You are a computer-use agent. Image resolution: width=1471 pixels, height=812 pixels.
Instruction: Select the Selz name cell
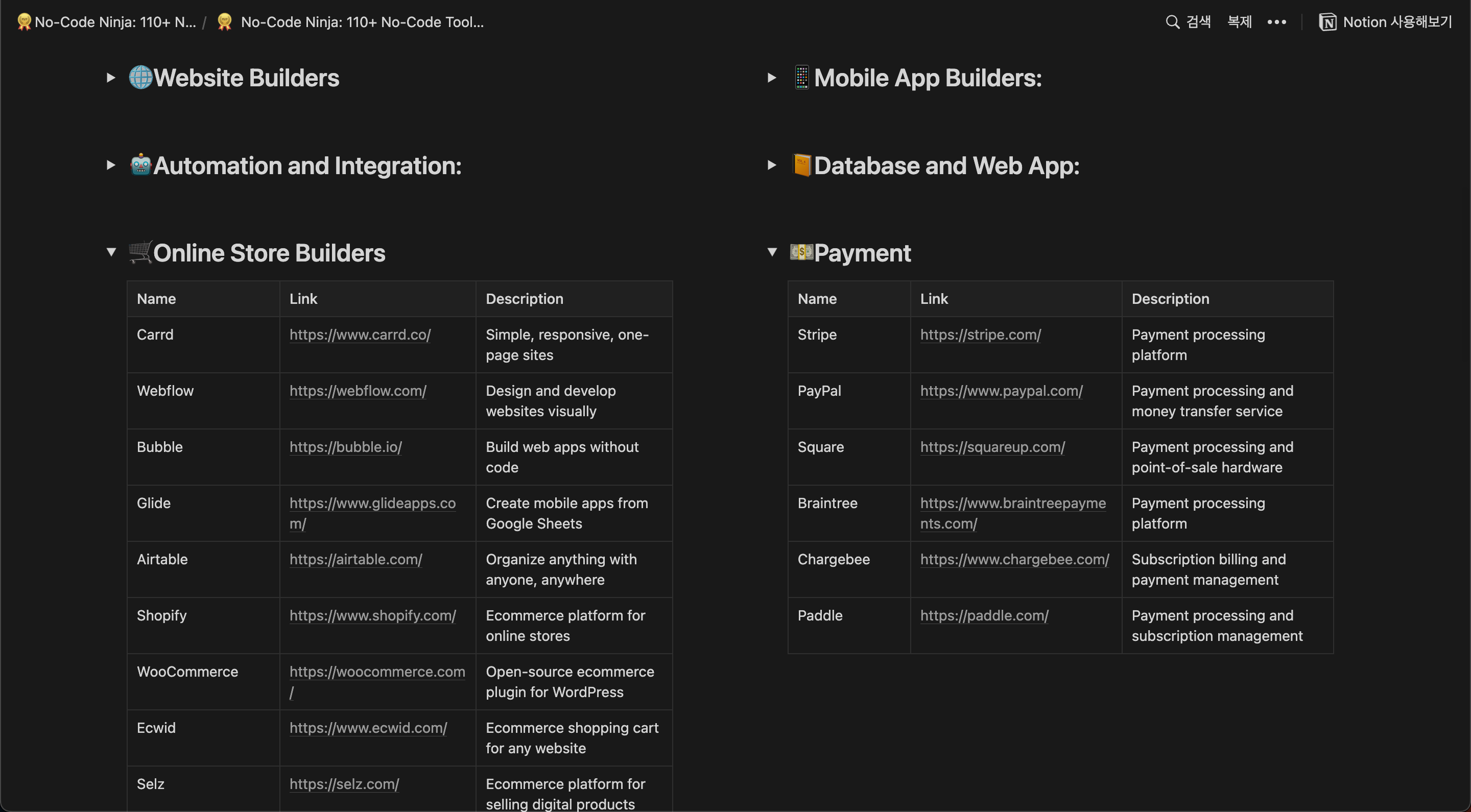click(203, 789)
